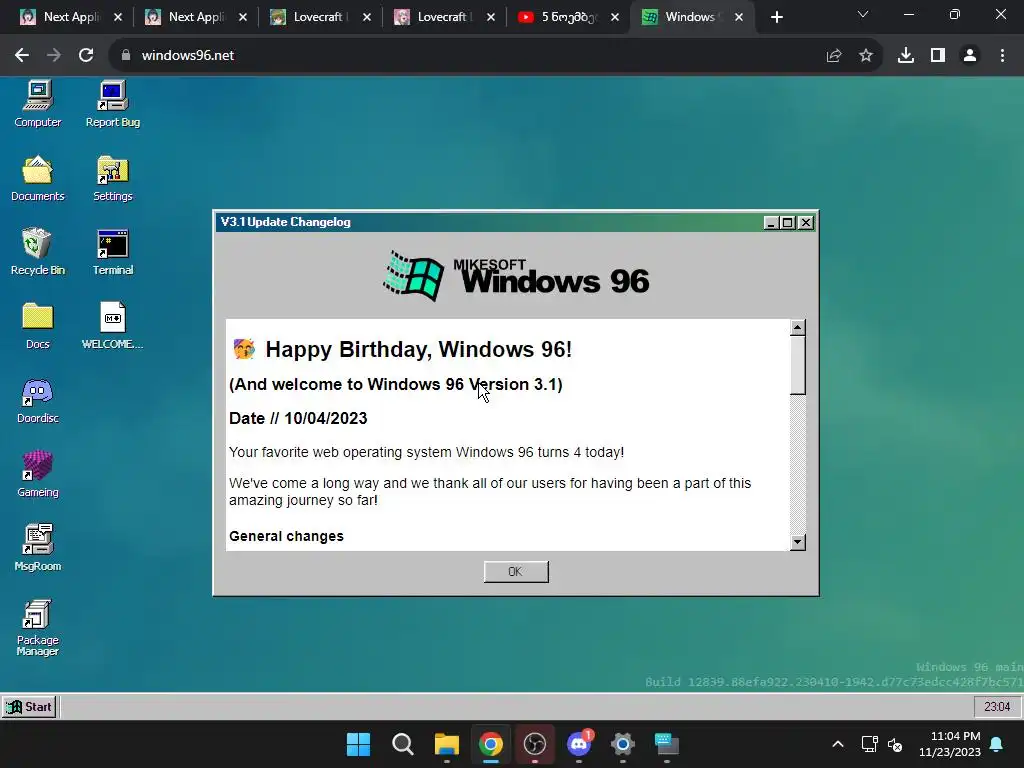
Task: Minimize the V3.1 Update Changelog window
Action: click(x=771, y=223)
